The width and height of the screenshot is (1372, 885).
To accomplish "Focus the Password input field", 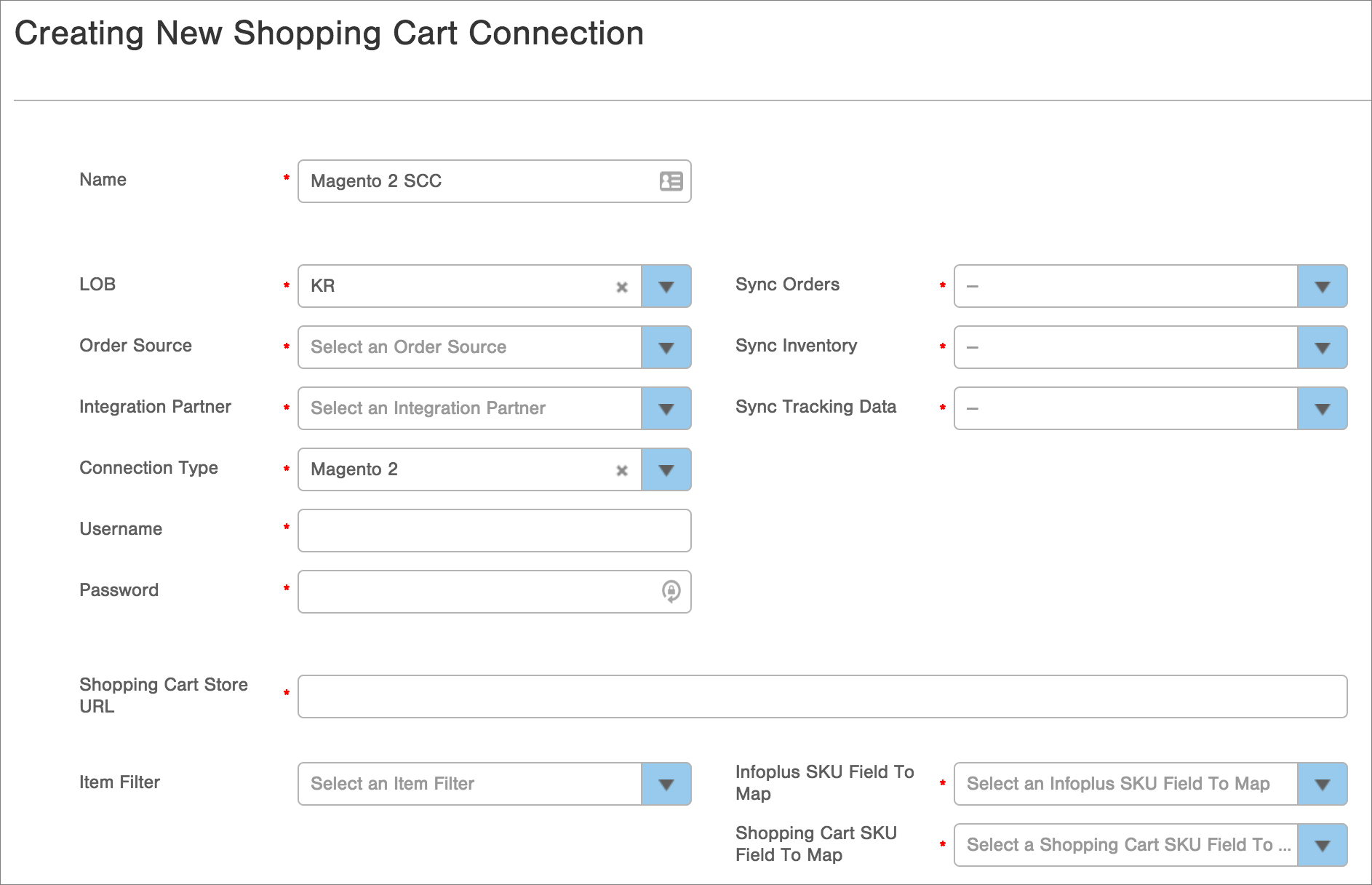I will [495, 592].
